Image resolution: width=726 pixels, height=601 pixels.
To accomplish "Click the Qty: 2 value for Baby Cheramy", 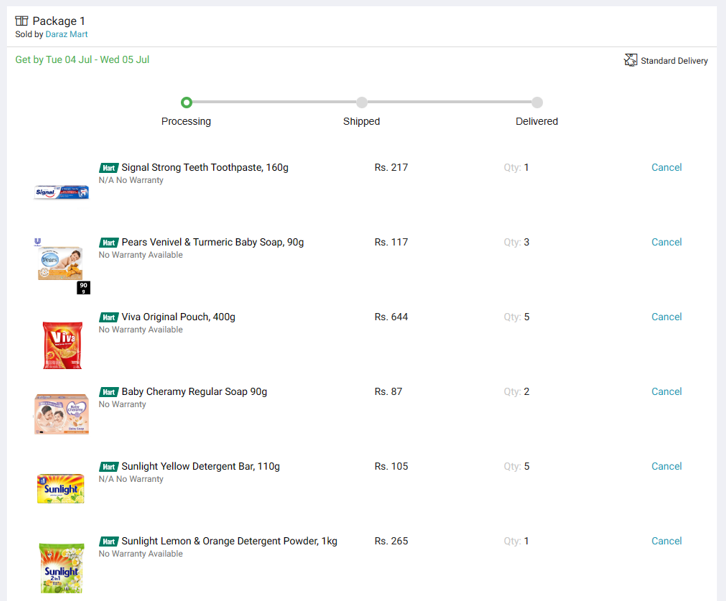I will [516, 392].
